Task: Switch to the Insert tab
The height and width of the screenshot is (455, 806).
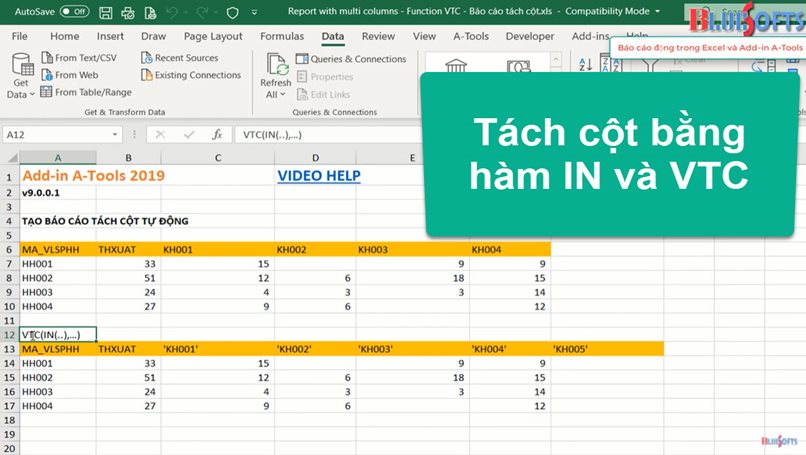Action: point(110,36)
